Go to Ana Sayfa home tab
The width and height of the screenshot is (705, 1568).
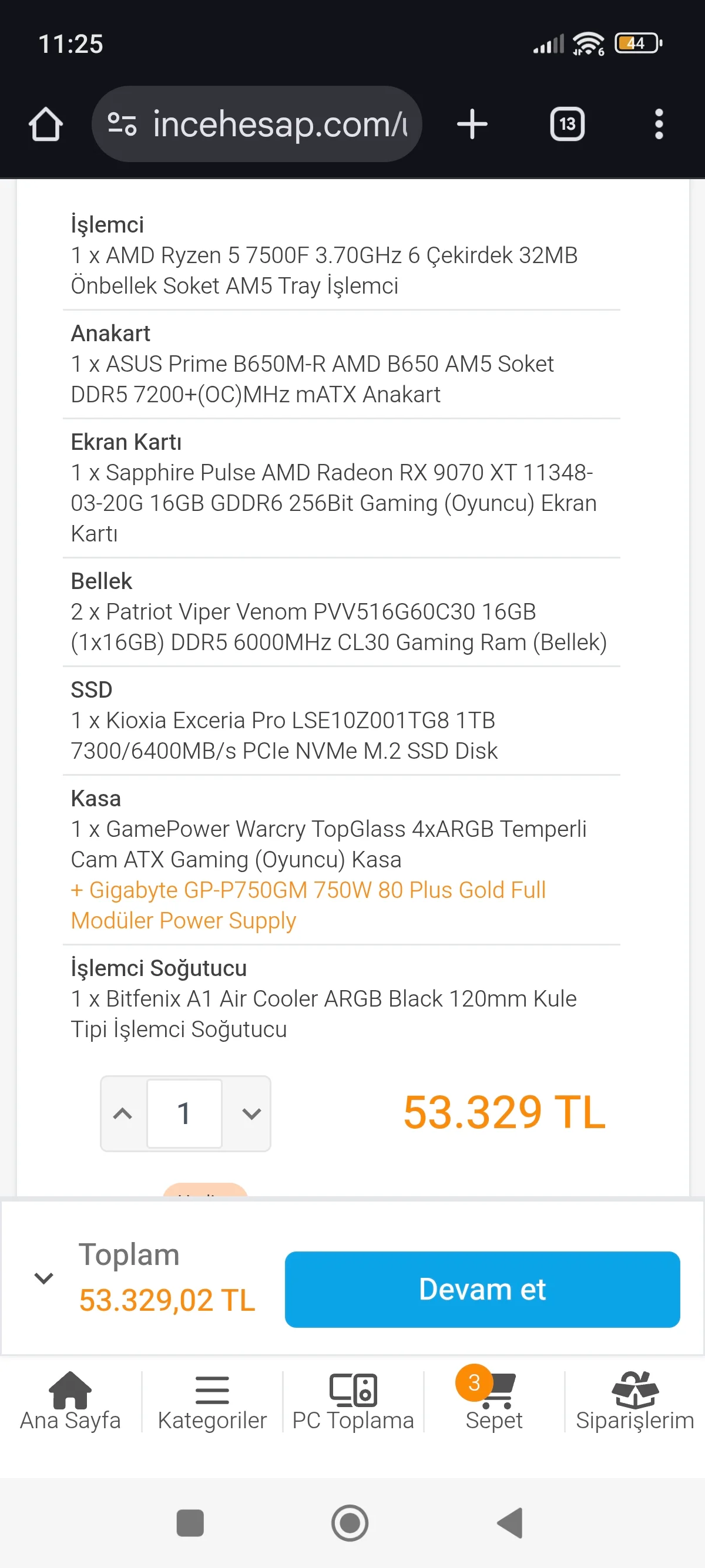click(x=70, y=1401)
